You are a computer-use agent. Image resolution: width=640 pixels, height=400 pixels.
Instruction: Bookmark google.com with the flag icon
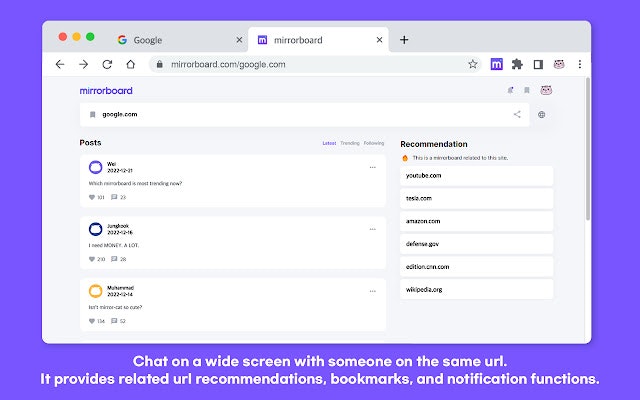[93, 115]
